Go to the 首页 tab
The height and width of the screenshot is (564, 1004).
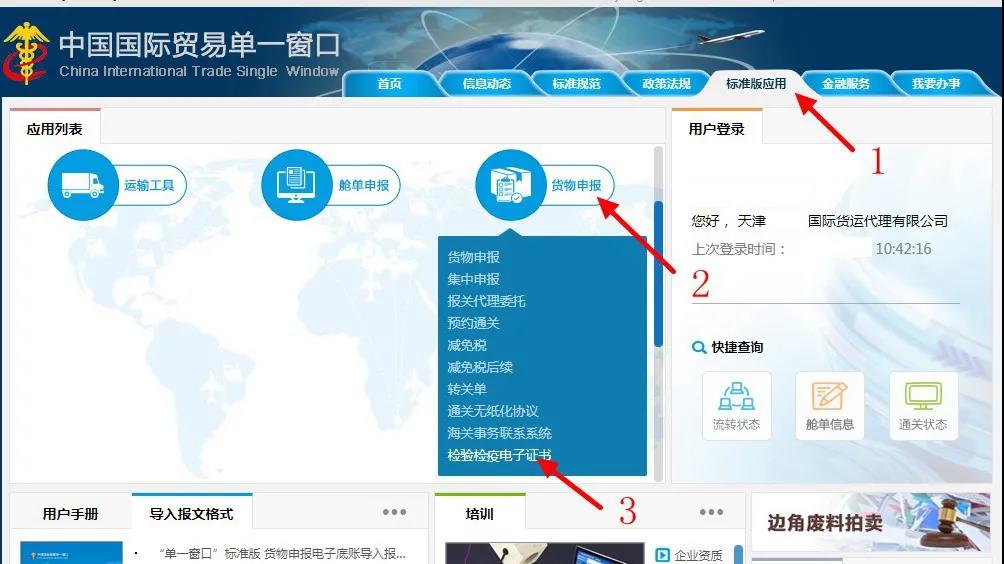389,84
